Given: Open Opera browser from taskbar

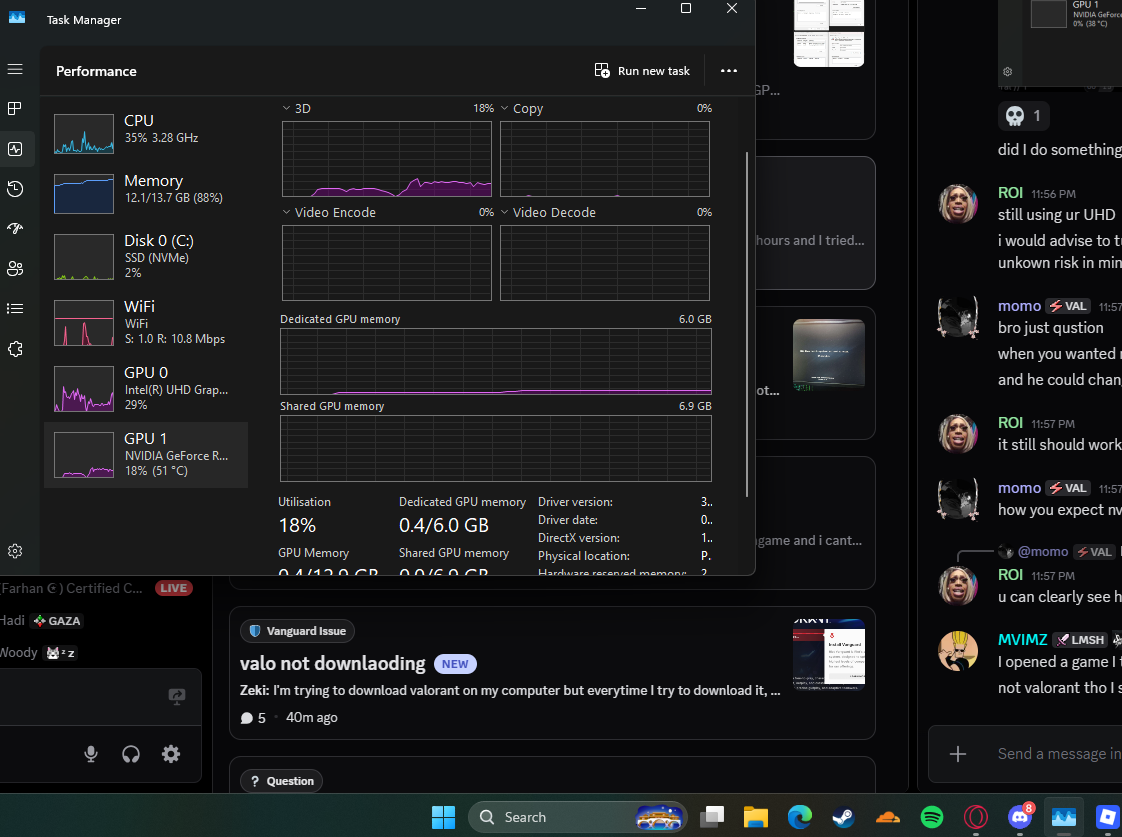Looking at the screenshot, I should tap(976, 817).
